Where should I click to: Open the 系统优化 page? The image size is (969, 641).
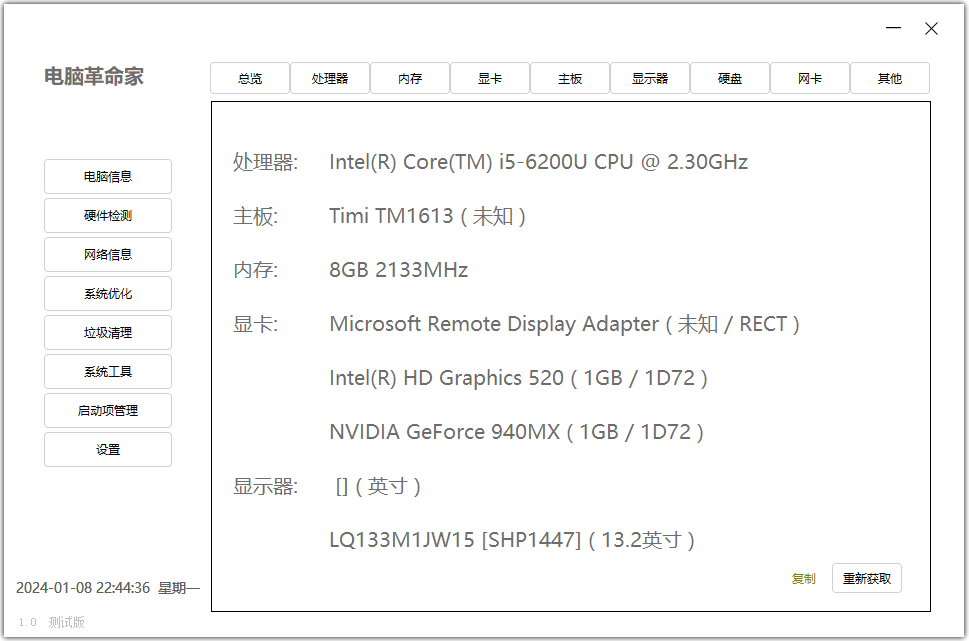click(x=108, y=294)
